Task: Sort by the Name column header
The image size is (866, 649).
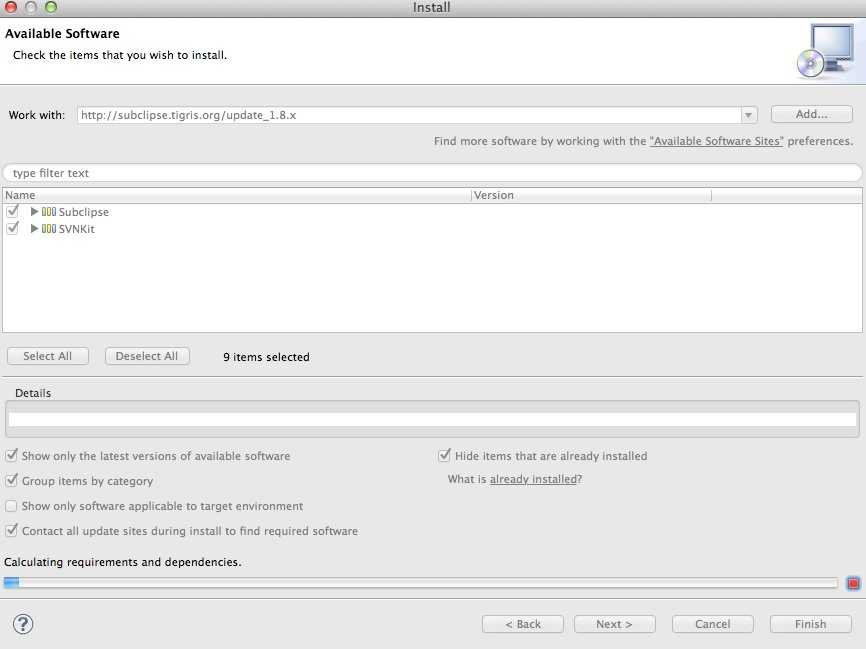Action: coord(236,195)
